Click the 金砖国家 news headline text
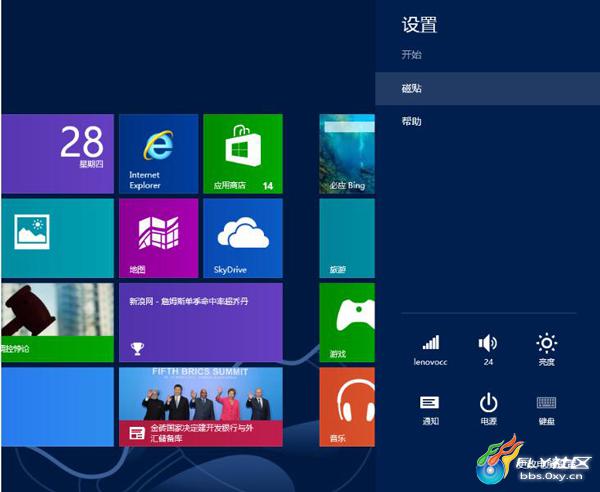Viewport: 600px width, 492px height. point(202,433)
